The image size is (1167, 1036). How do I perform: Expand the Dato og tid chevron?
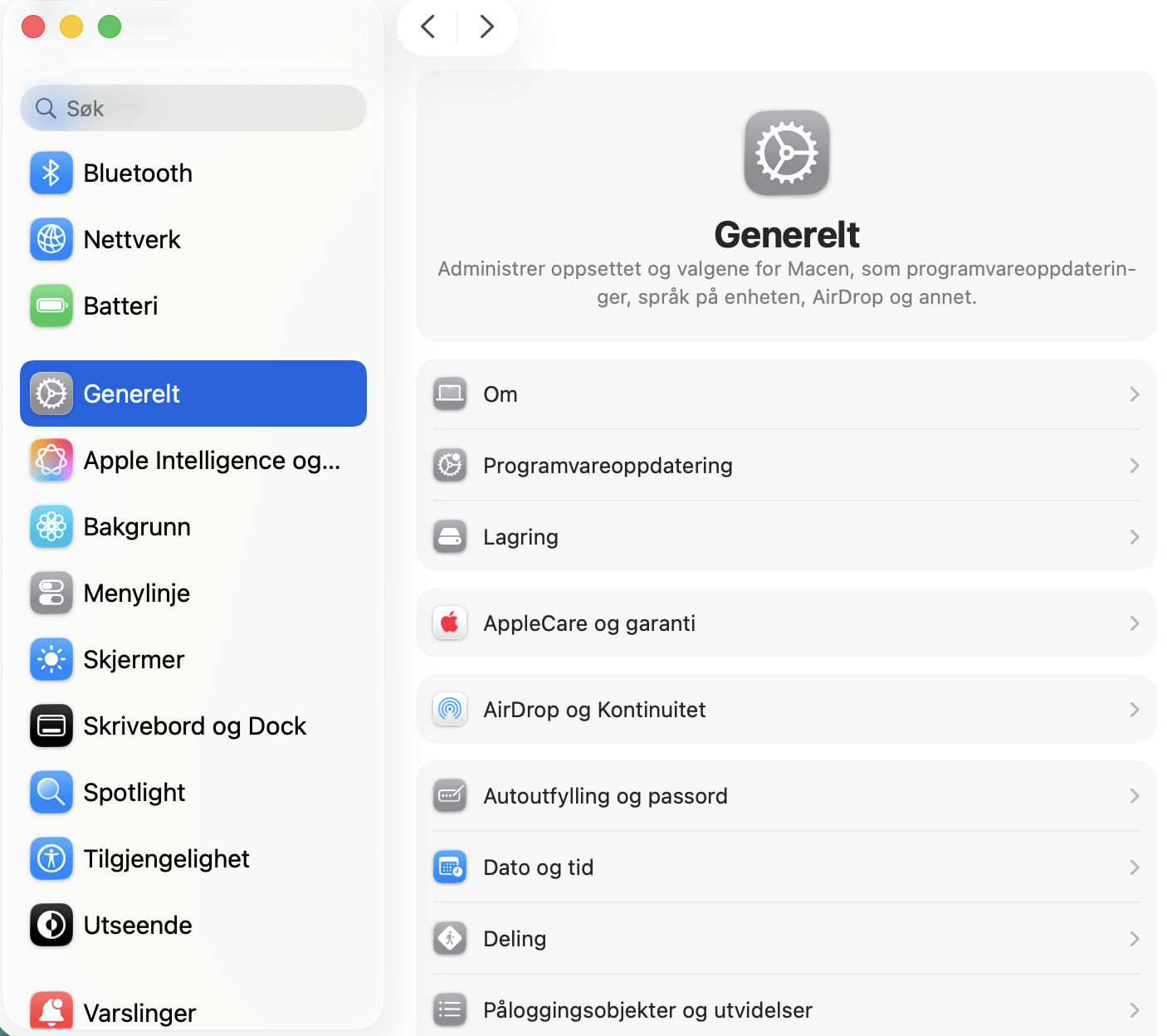(x=1135, y=867)
